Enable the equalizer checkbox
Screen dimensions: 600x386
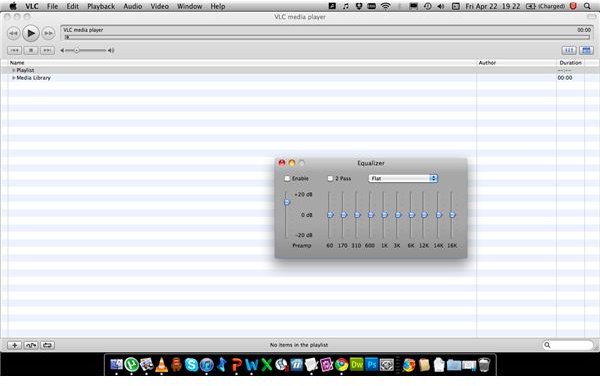[x=287, y=178]
